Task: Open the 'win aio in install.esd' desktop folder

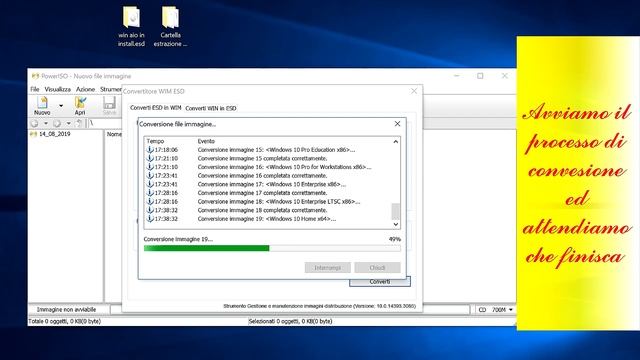Action: tap(131, 27)
